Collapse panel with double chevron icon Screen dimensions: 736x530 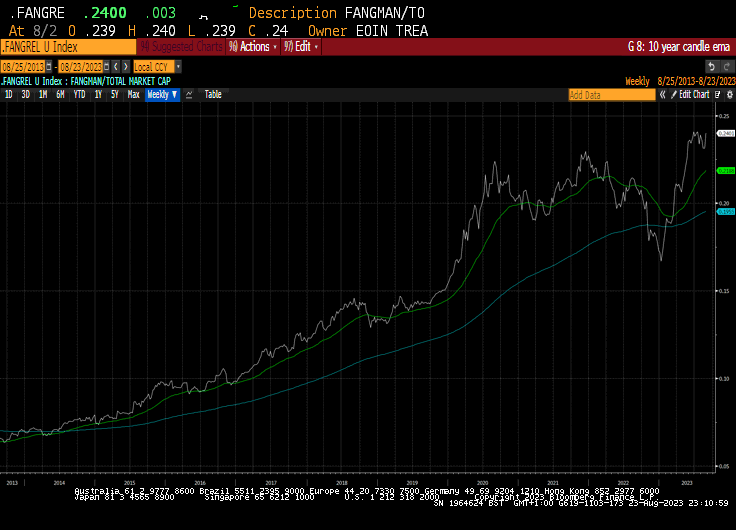click(662, 95)
